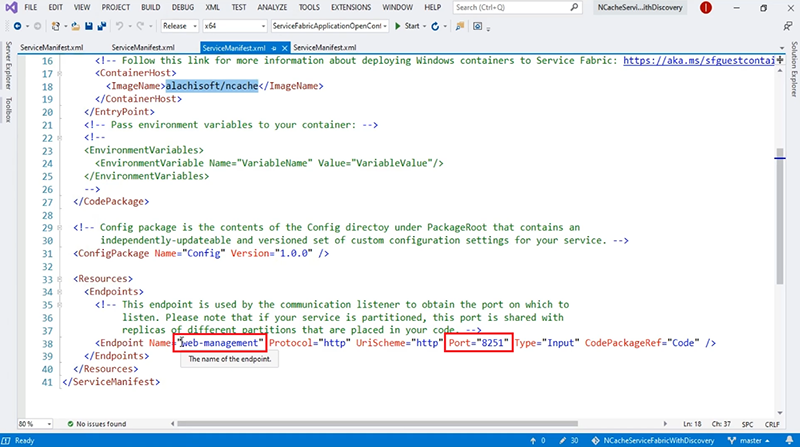The image size is (800, 447).
Task: Click the Open File folder icon
Action: coord(76,26)
